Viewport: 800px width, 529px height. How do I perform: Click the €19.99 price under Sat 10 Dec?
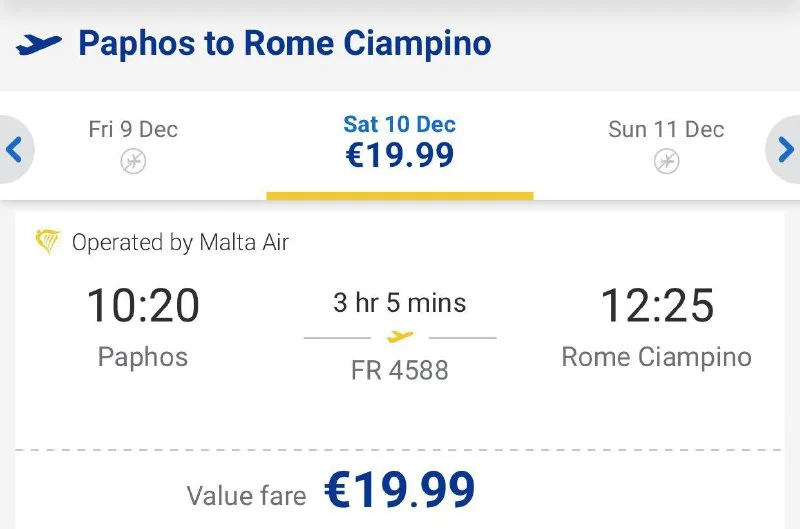click(399, 156)
